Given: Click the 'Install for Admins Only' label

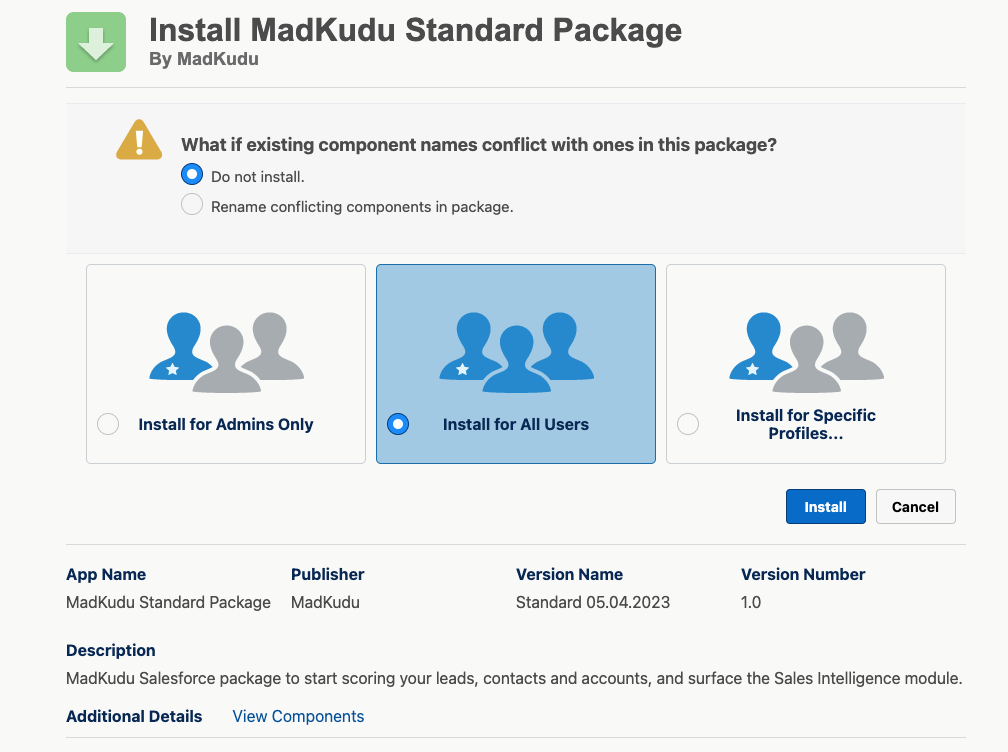Looking at the screenshot, I should click(x=226, y=424).
